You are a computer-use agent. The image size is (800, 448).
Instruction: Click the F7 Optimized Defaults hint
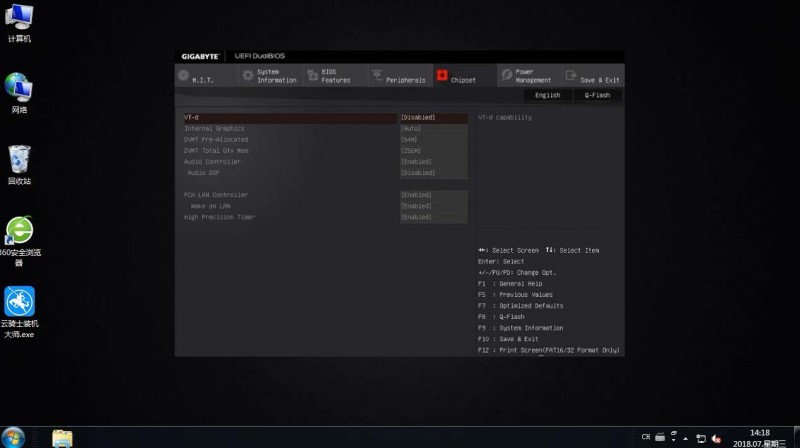point(520,306)
